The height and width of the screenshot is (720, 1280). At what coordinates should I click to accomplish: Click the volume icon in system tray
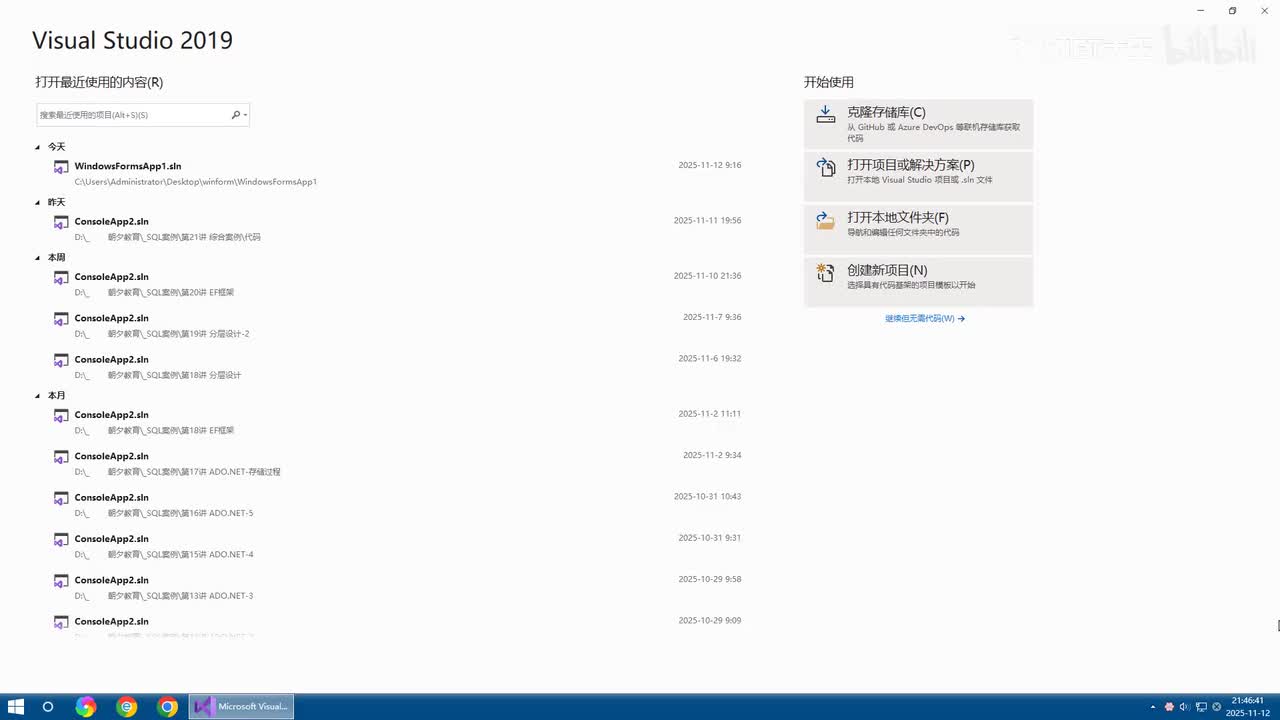[1184, 707]
